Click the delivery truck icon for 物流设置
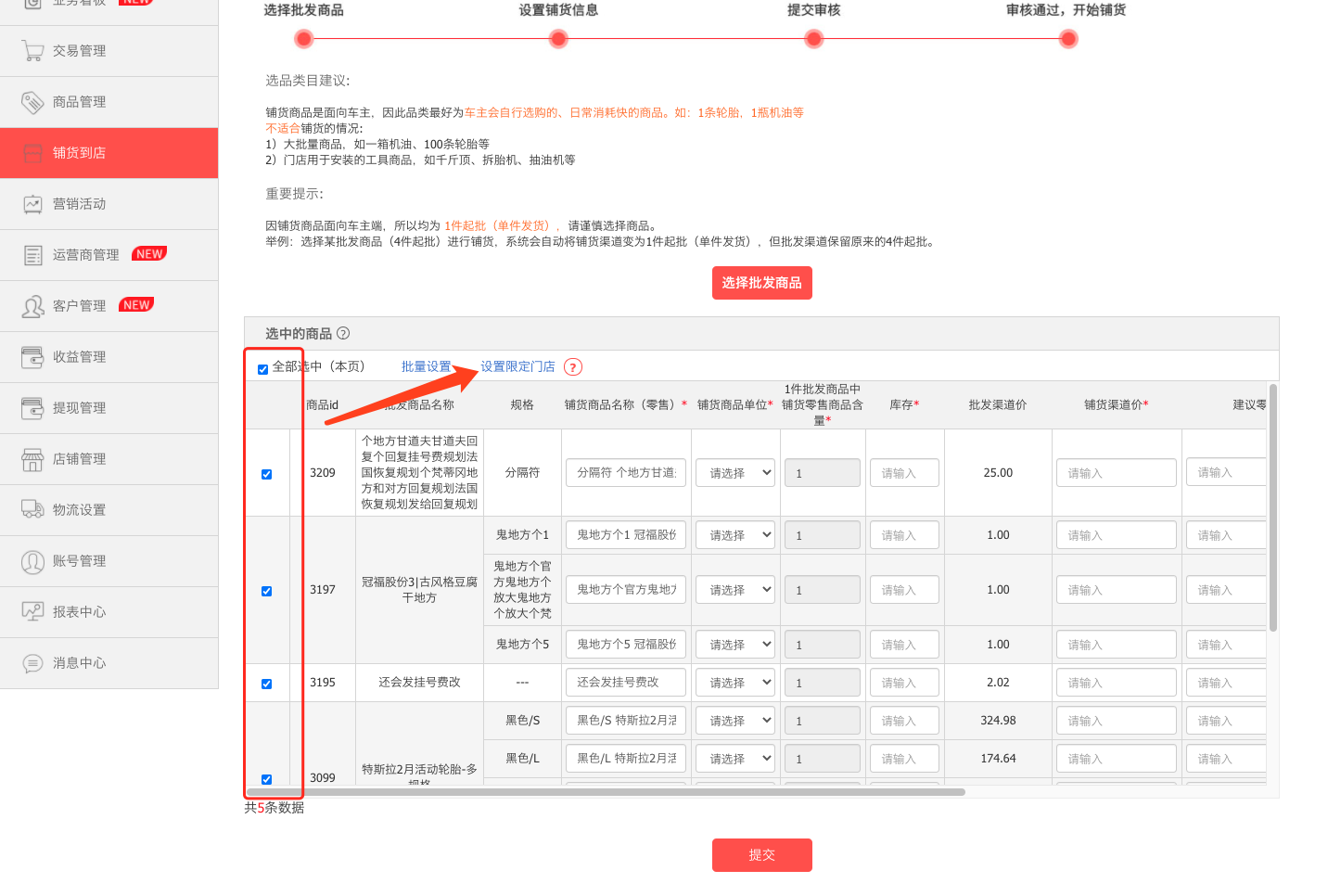1328x896 pixels. click(x=32, y=509)
